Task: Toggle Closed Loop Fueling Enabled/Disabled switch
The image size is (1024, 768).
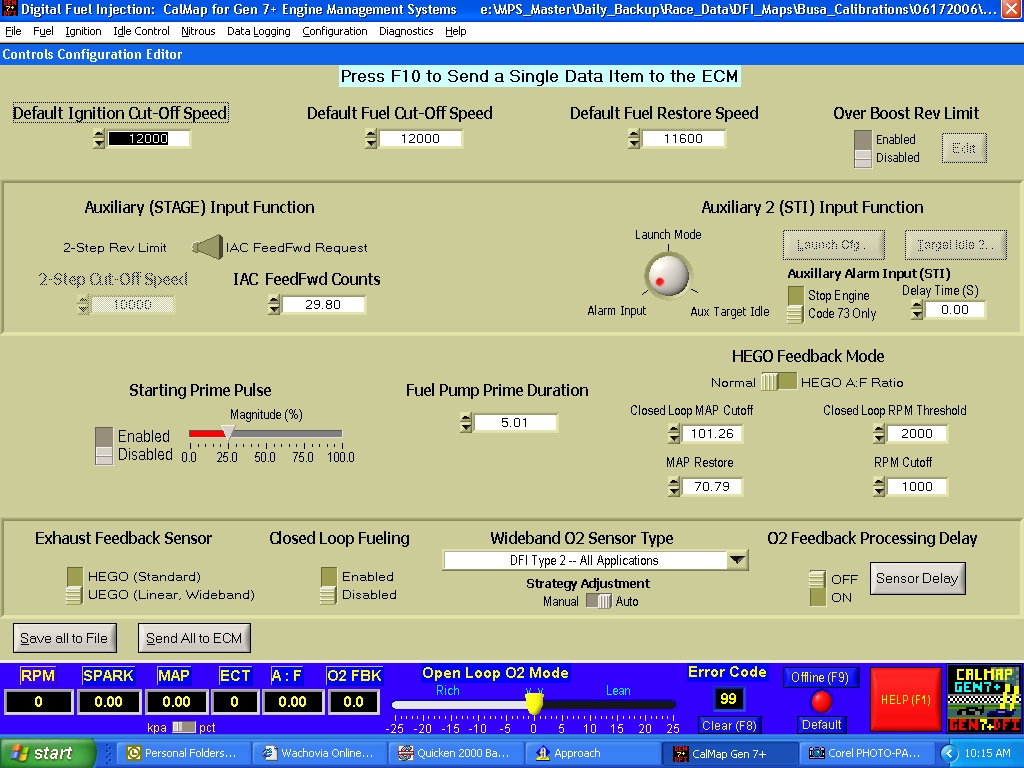Action: click(328, 586)
